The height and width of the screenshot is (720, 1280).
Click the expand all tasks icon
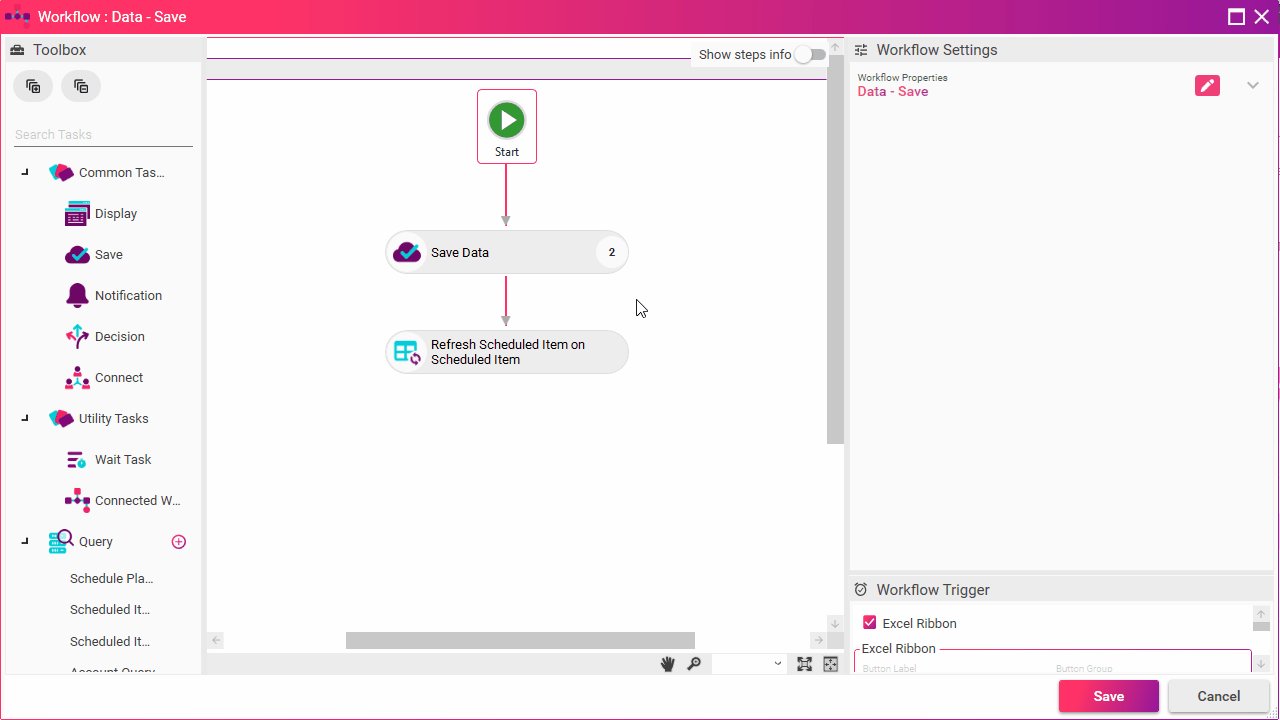tap(33, 86)
